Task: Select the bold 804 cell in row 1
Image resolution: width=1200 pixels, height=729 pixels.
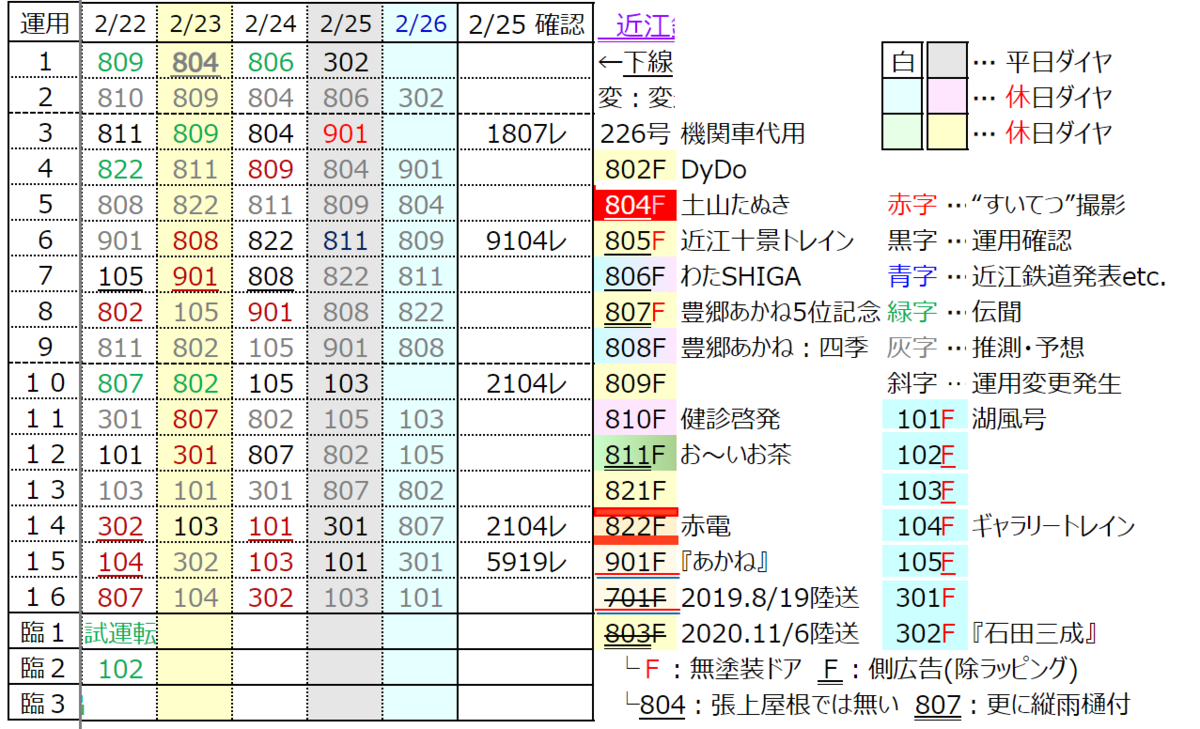Action: point(194,62)
